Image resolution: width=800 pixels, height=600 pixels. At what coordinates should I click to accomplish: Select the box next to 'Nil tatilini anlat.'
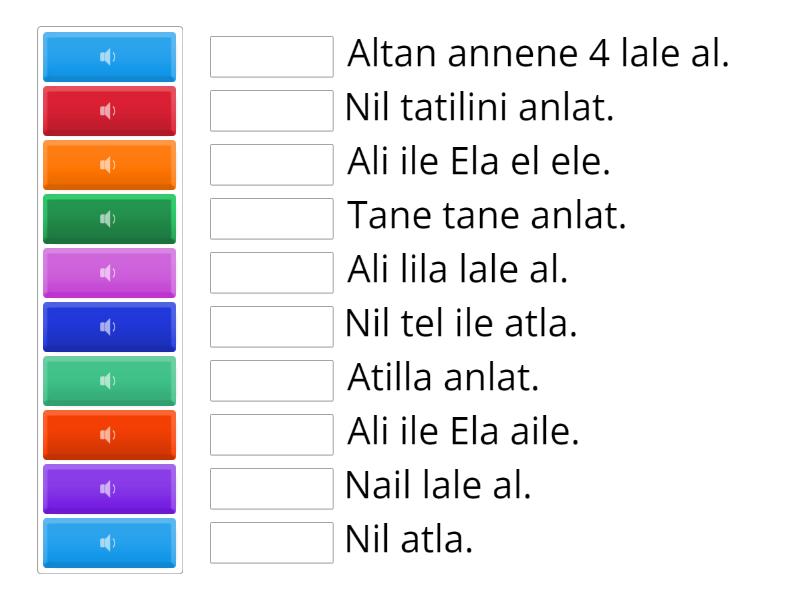272,111
